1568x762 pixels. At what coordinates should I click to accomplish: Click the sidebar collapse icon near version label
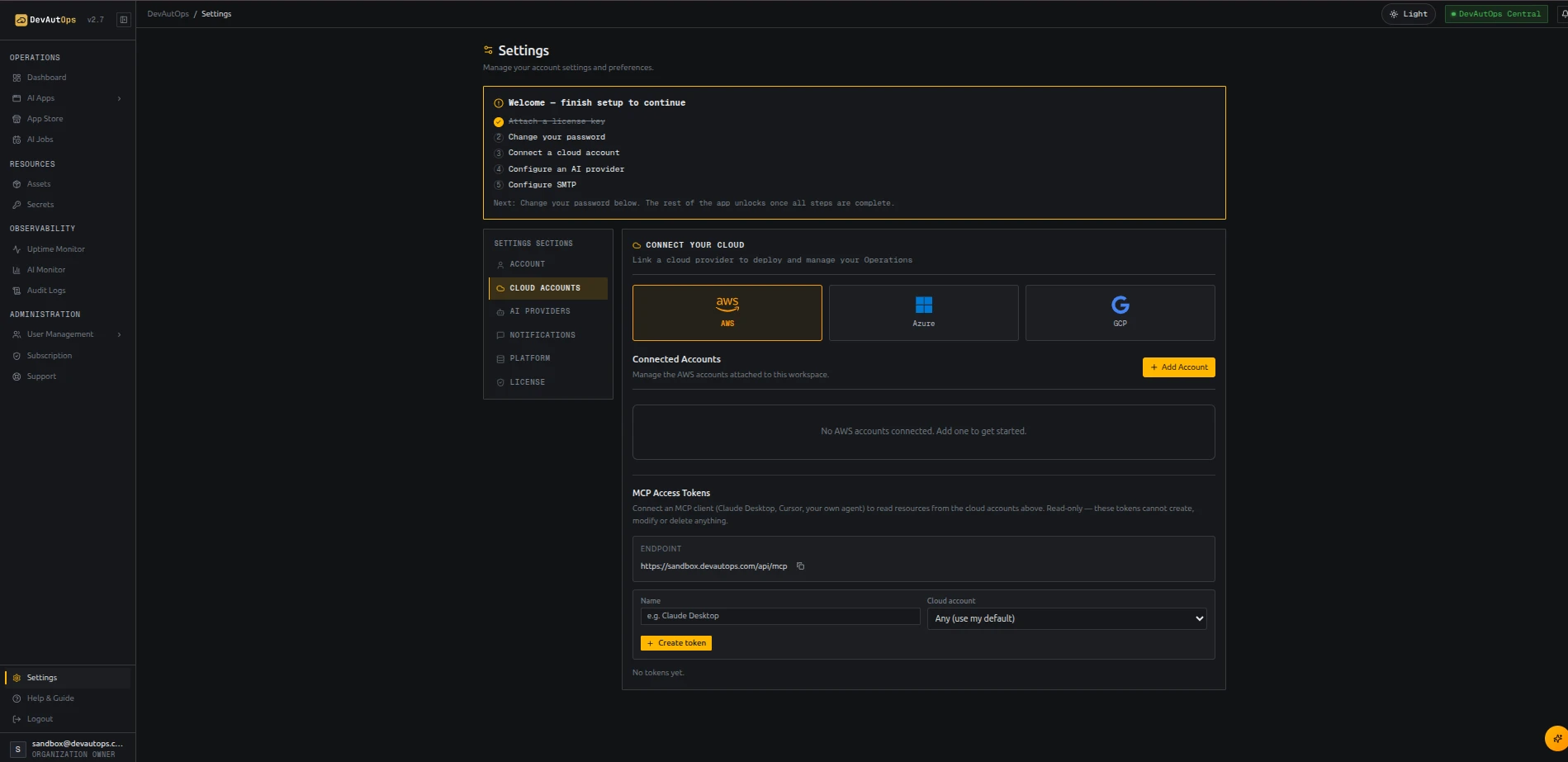tap(124, 20)
